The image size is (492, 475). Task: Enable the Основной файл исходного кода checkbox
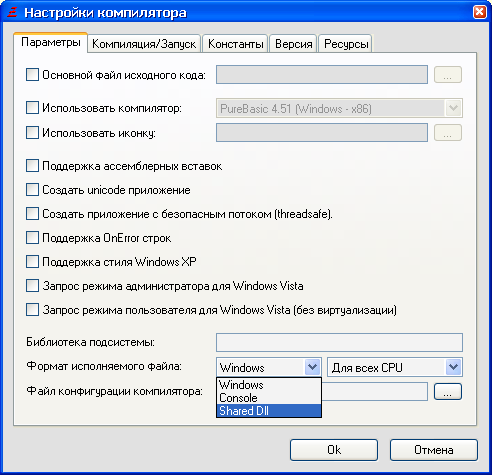pyautogui.click(x=32, y=75)
